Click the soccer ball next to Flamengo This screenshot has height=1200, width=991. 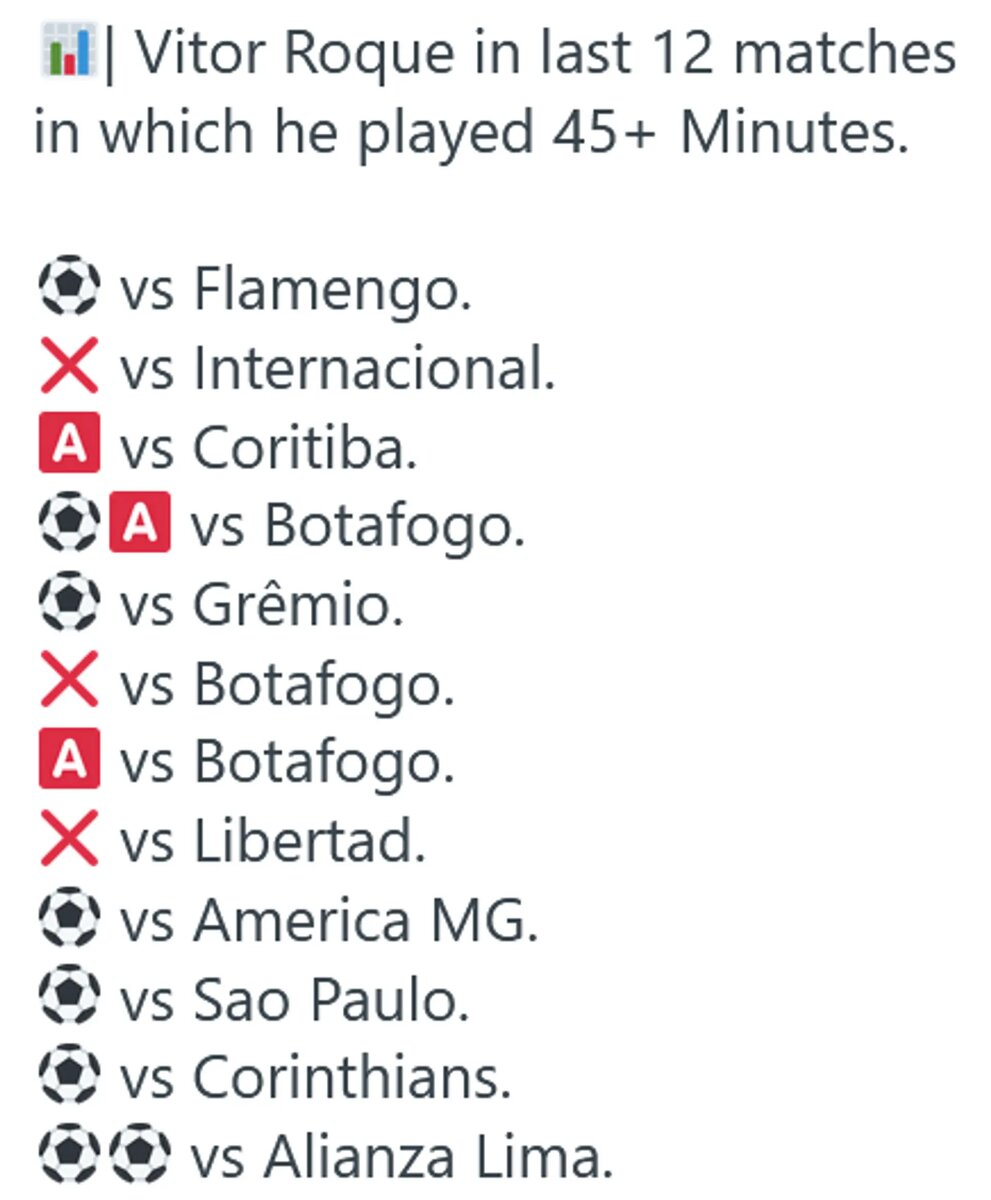point(69,288)
